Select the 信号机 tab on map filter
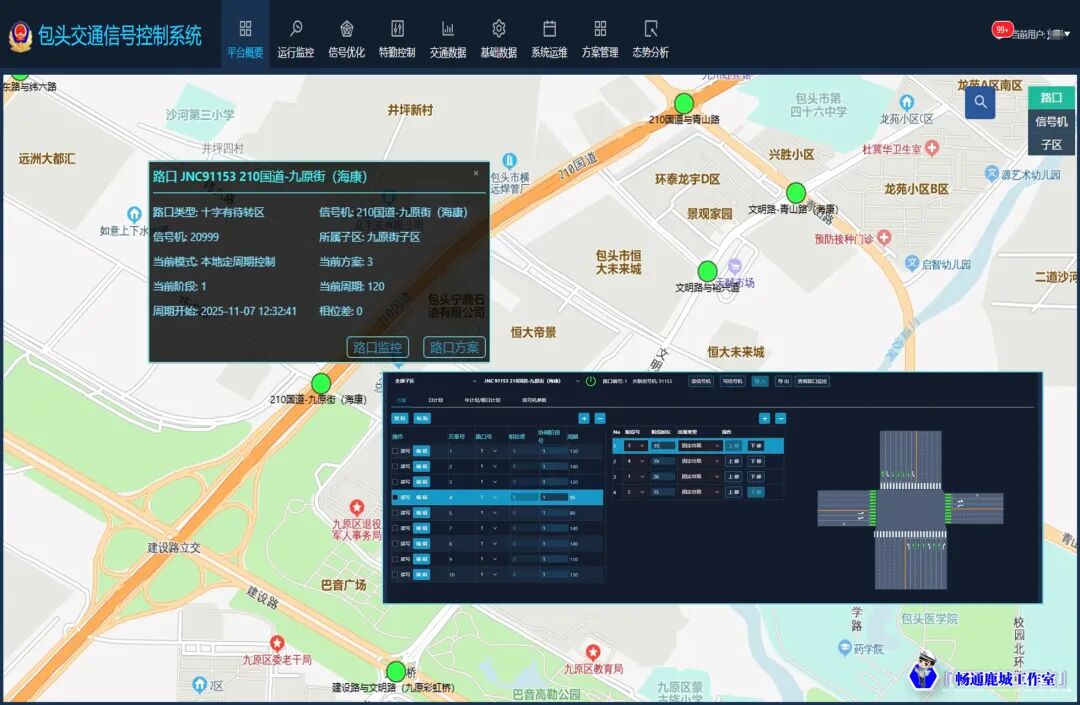The image size is (1080, 705). click(1051, 121)
